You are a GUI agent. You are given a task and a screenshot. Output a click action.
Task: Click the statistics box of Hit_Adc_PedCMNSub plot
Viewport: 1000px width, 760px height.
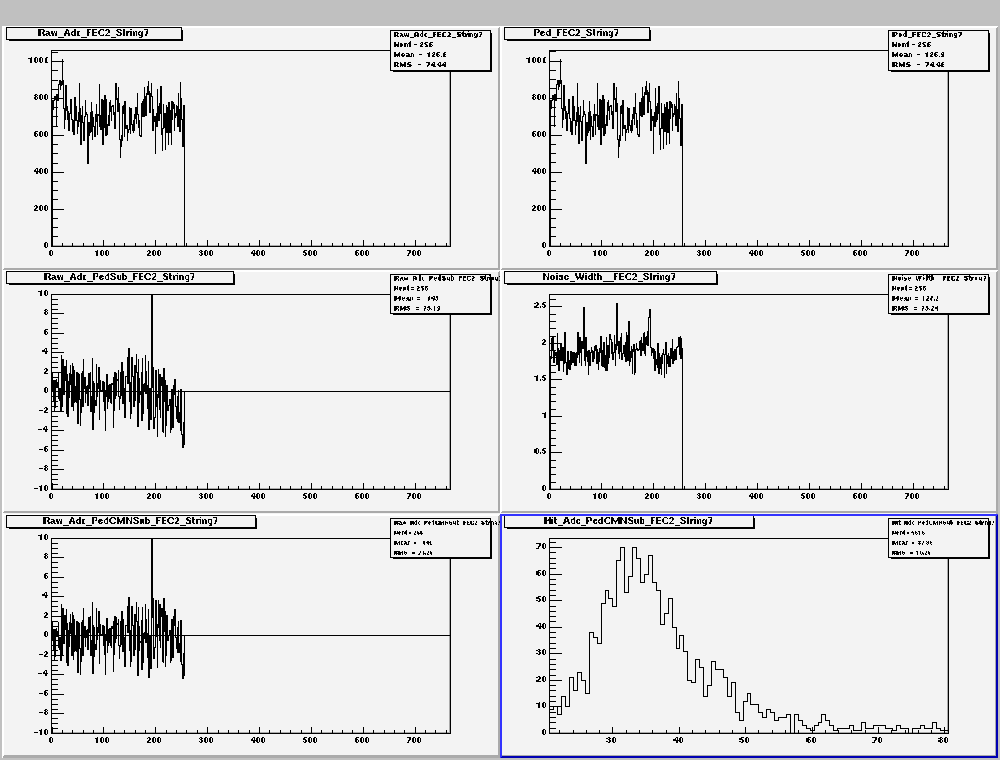(939, 538)
